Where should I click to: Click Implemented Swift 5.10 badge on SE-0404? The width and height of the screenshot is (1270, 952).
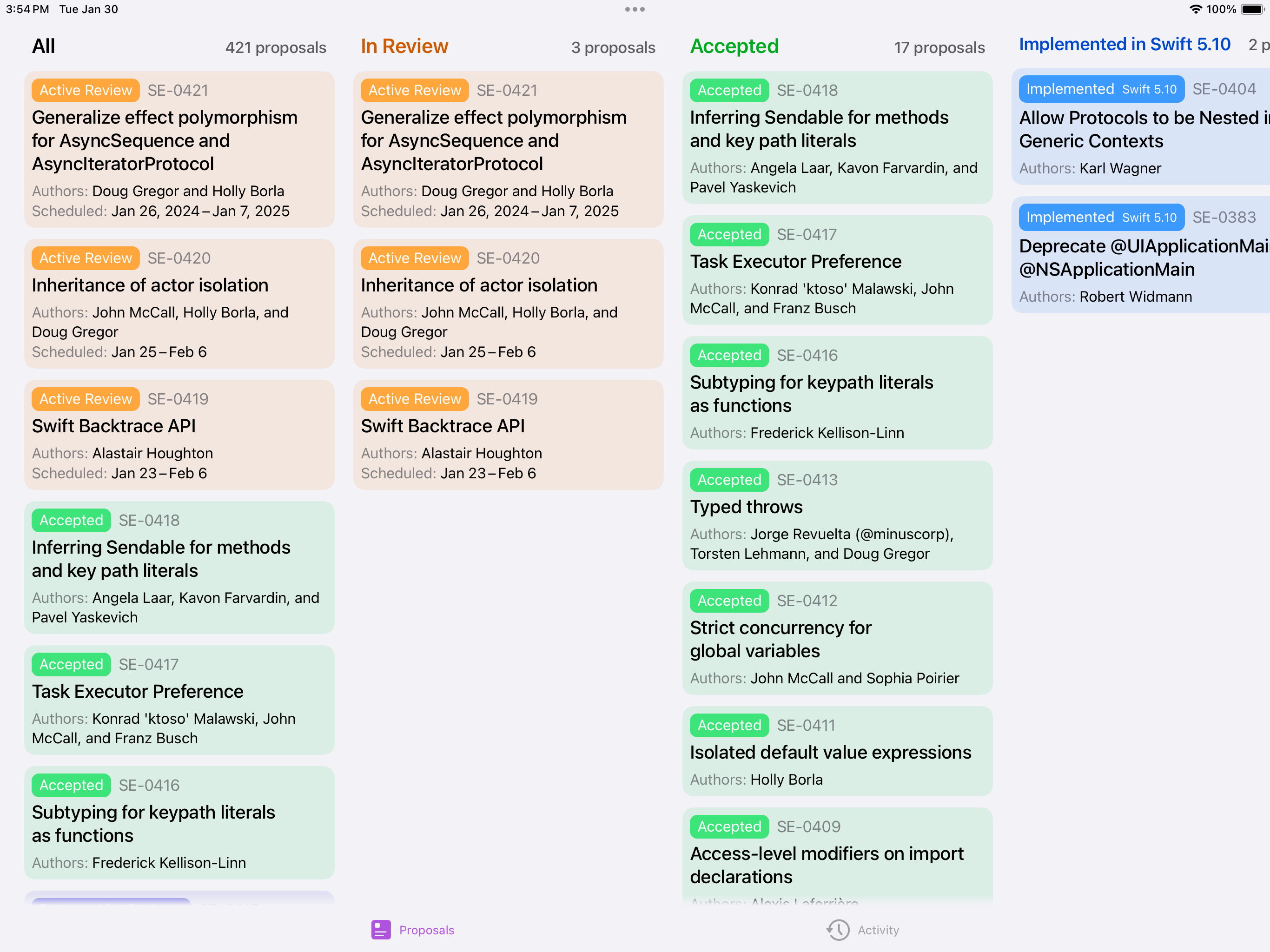tap(1101, 89)
